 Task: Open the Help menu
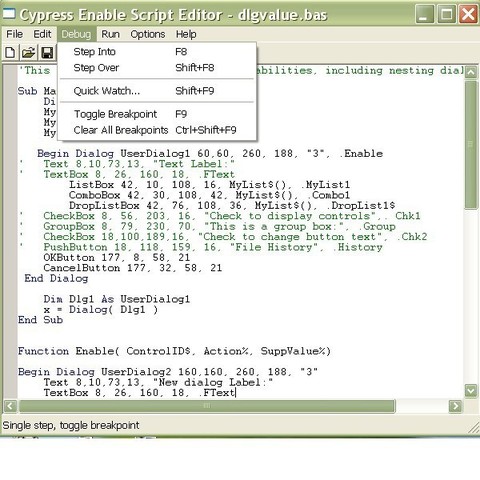186,34
